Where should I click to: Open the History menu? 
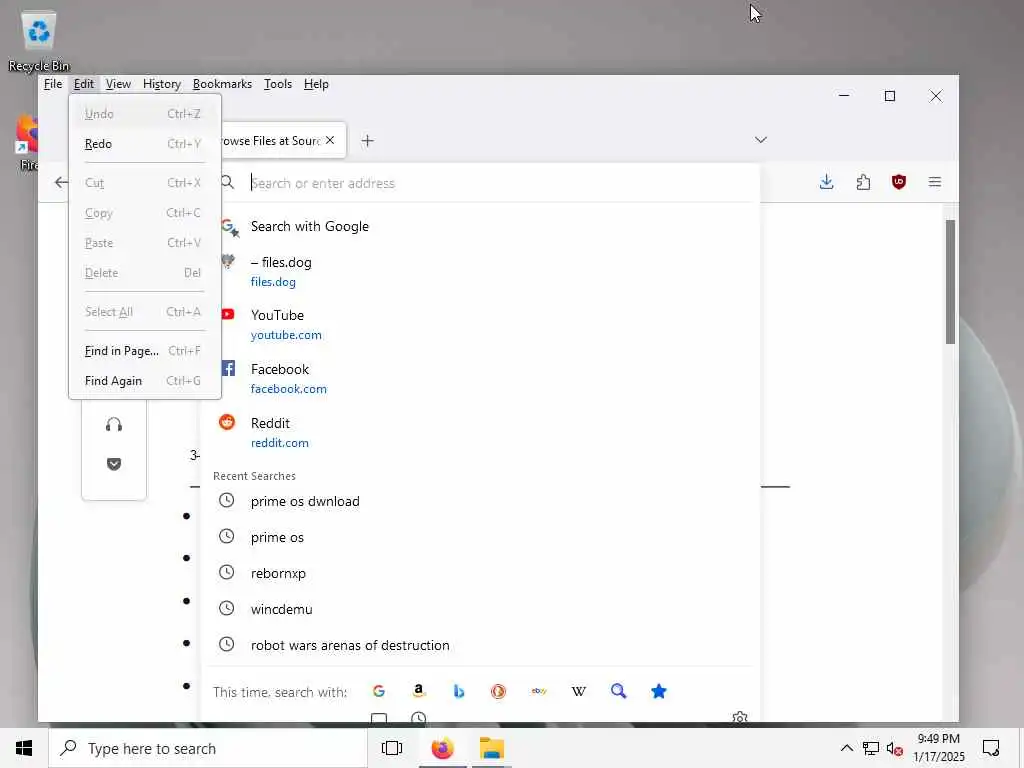pos(162,84)
